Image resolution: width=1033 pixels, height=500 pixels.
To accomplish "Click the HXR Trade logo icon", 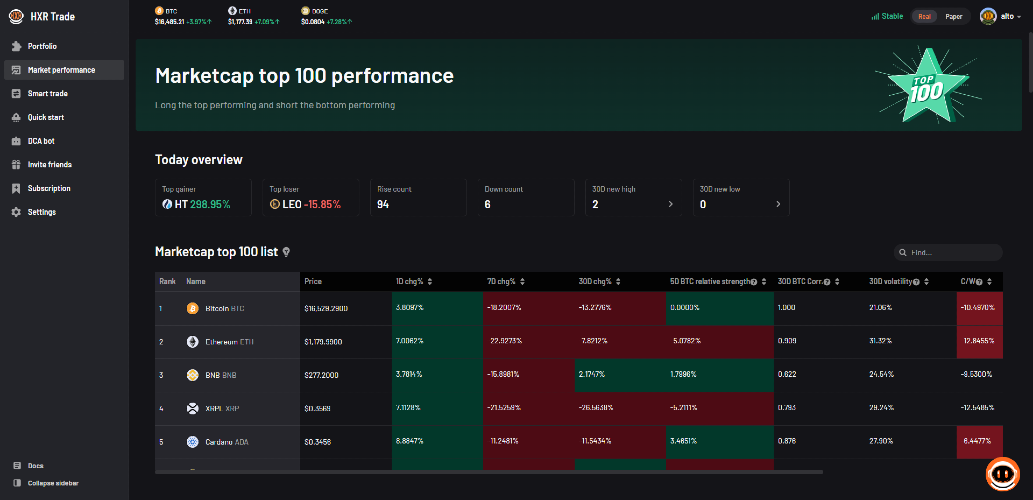I will pos(16,16).
